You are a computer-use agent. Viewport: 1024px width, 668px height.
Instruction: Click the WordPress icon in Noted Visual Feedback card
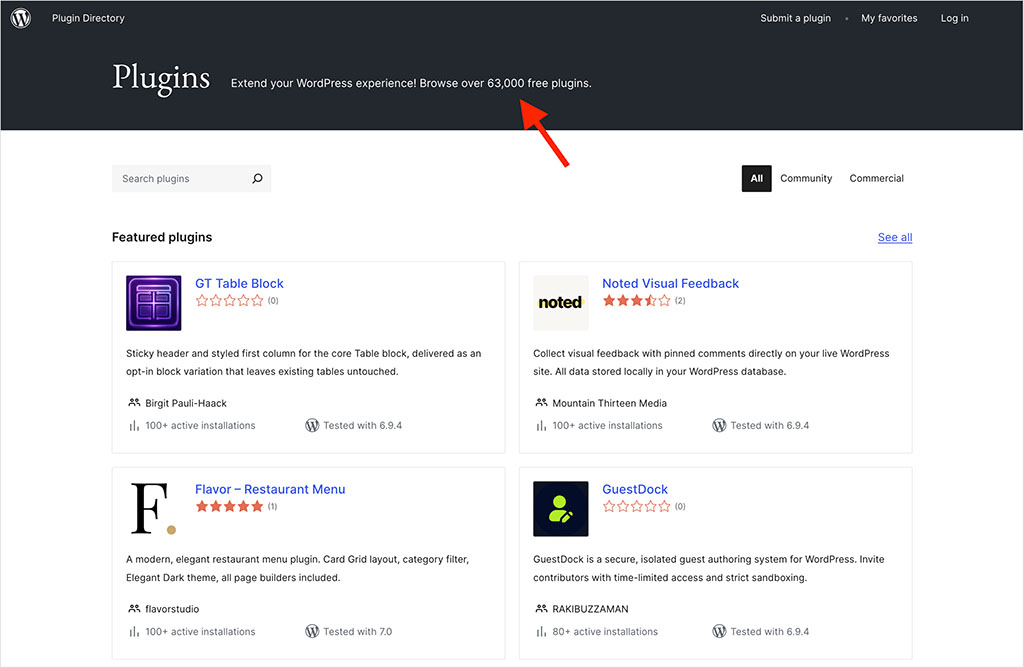pyautogui.click(x=719, y=425)
